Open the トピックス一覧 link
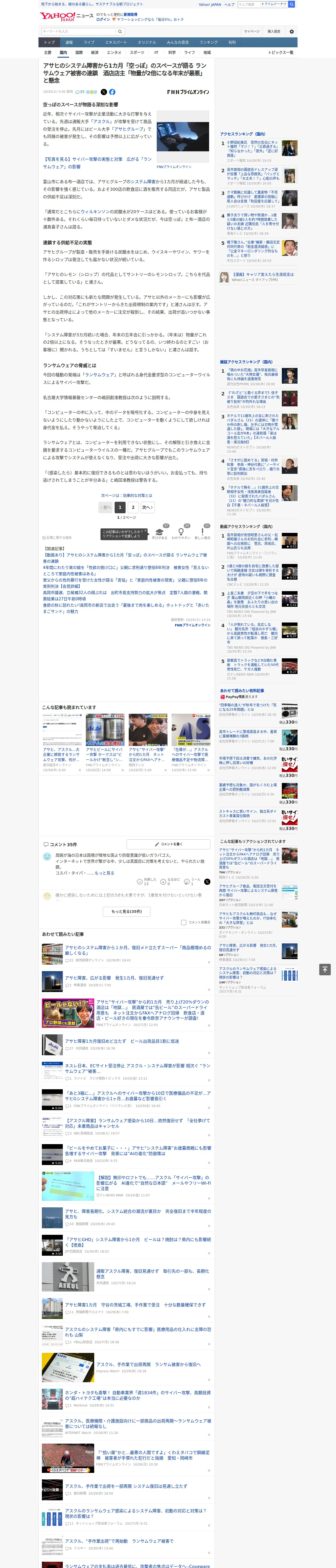 click(281, 52)
